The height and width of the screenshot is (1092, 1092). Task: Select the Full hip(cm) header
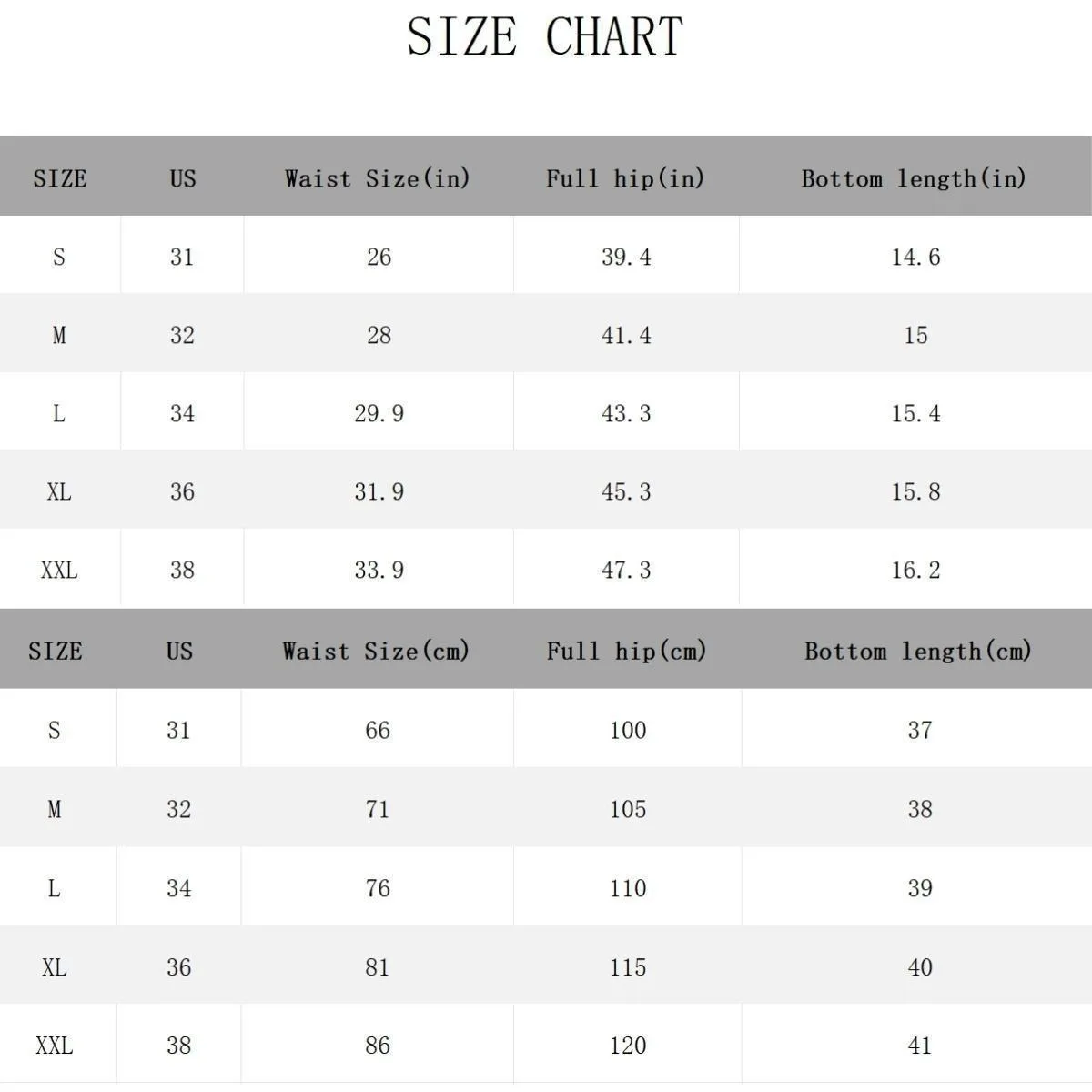(627, 651)
